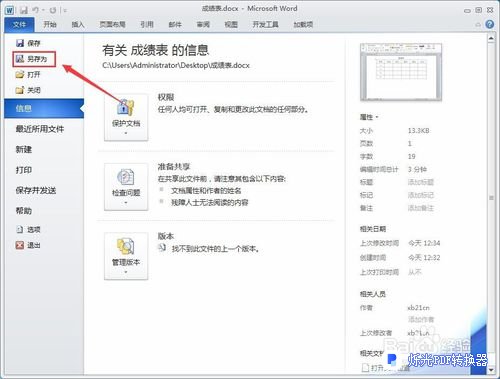
Task: Click the 权限 heading
Action: click(166, 97)
